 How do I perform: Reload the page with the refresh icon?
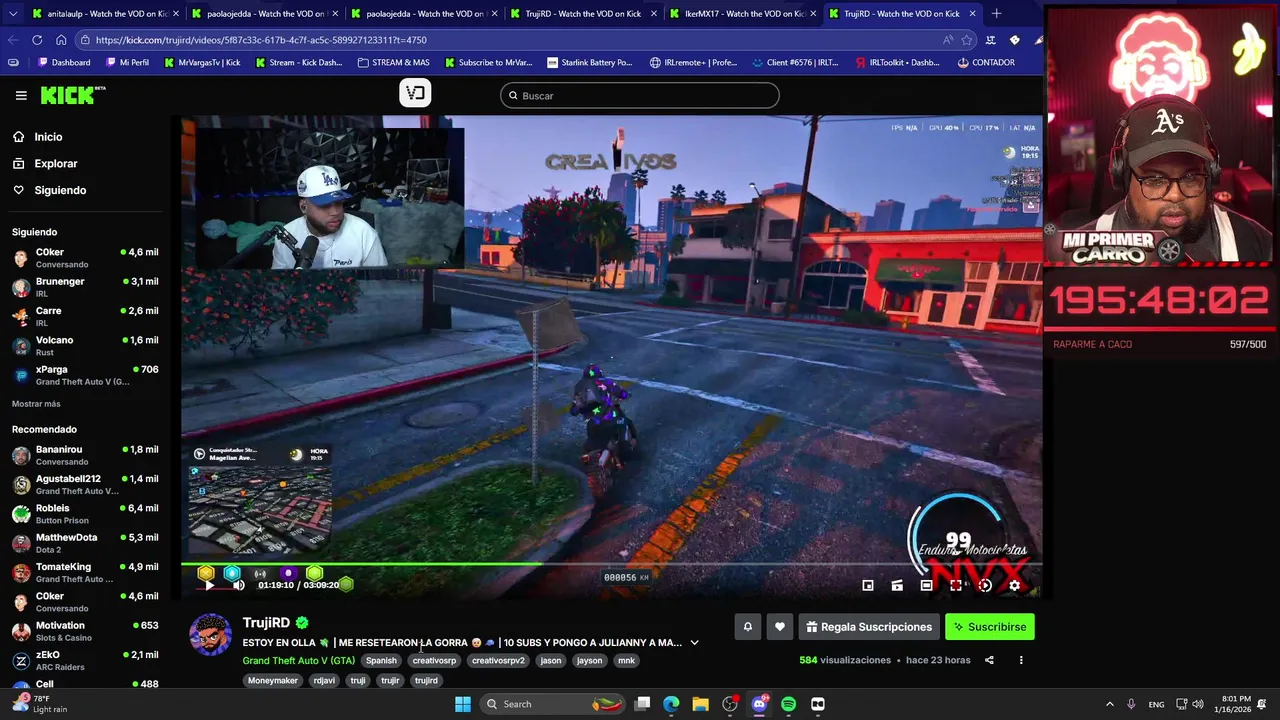pyautogui.click(x=37, y=40)
